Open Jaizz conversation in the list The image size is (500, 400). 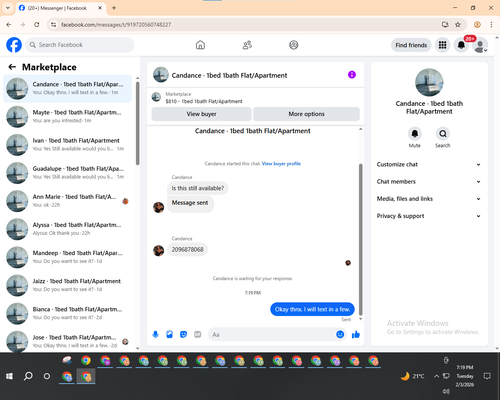[x=67, y=285]
